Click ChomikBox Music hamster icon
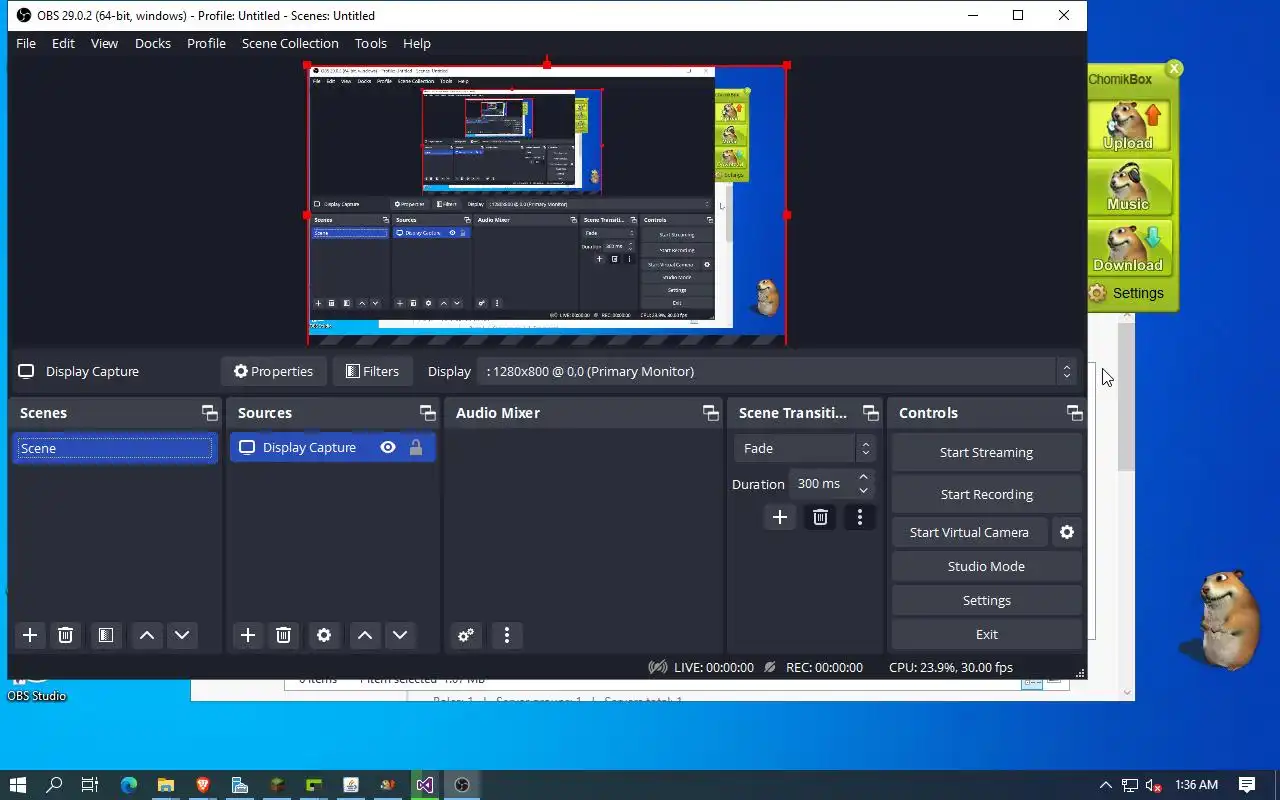Image resolution: width=1280 pixels, height=800 pixels. tap(1129, 186)
